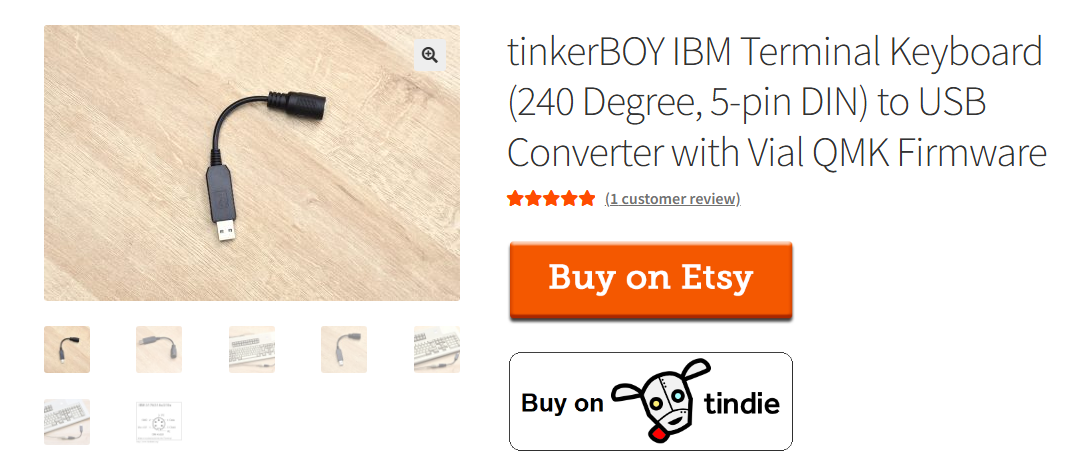Viewport: 1073px width, 461px height.
Task: Select the DIN pinout diagram thumbnail
Action: 159,422
